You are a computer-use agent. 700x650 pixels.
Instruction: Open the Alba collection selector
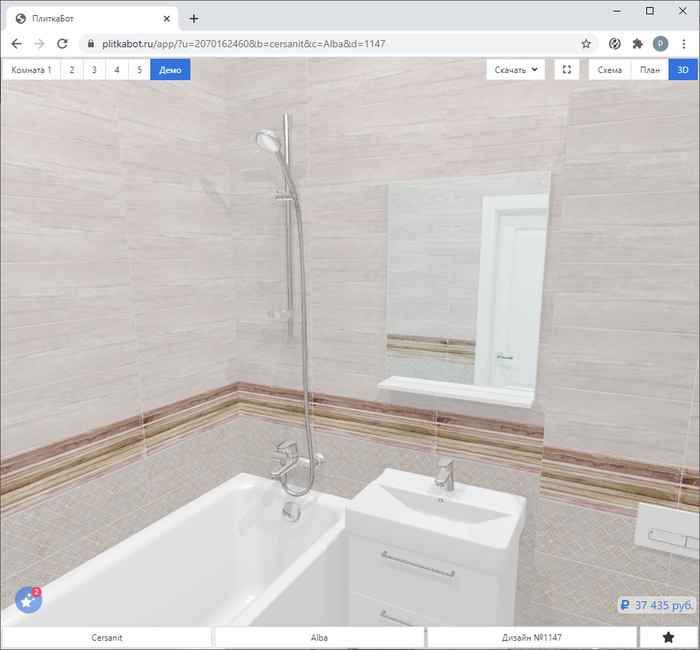point(319,637)
